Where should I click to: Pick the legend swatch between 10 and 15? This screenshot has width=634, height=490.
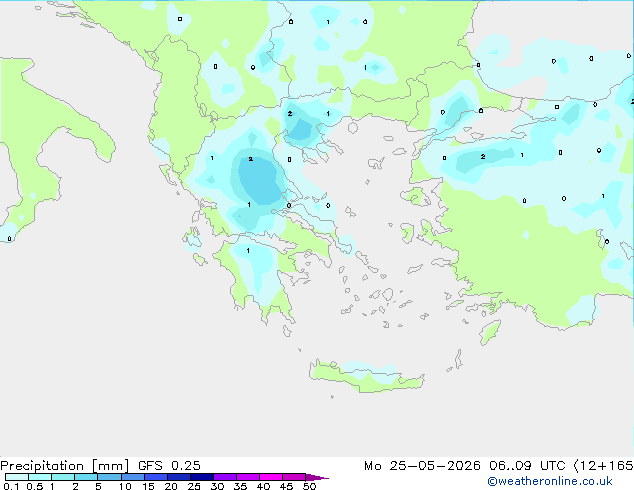[x=132, y=477]
